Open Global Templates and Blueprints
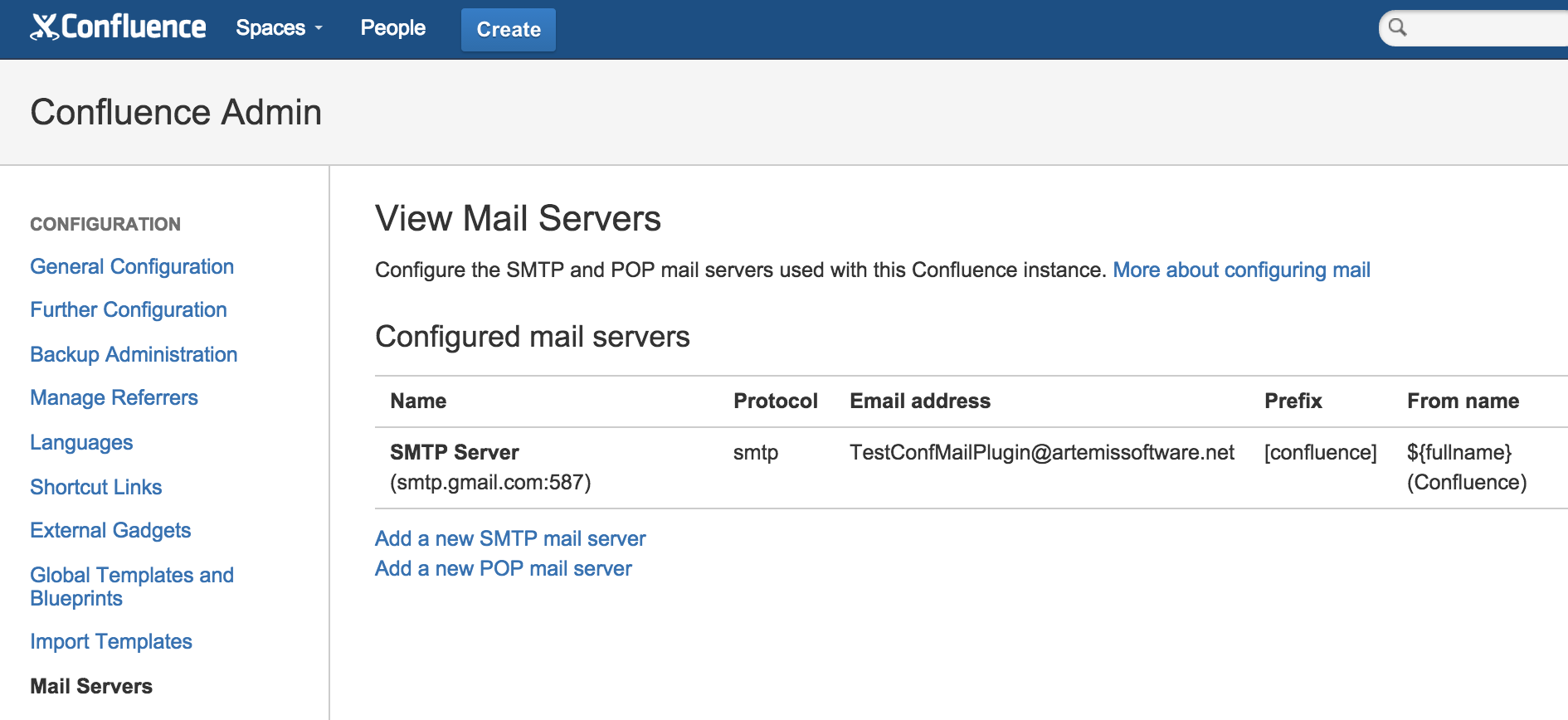The height and width of the screenshot is (720, 1568). pos(132,586)
